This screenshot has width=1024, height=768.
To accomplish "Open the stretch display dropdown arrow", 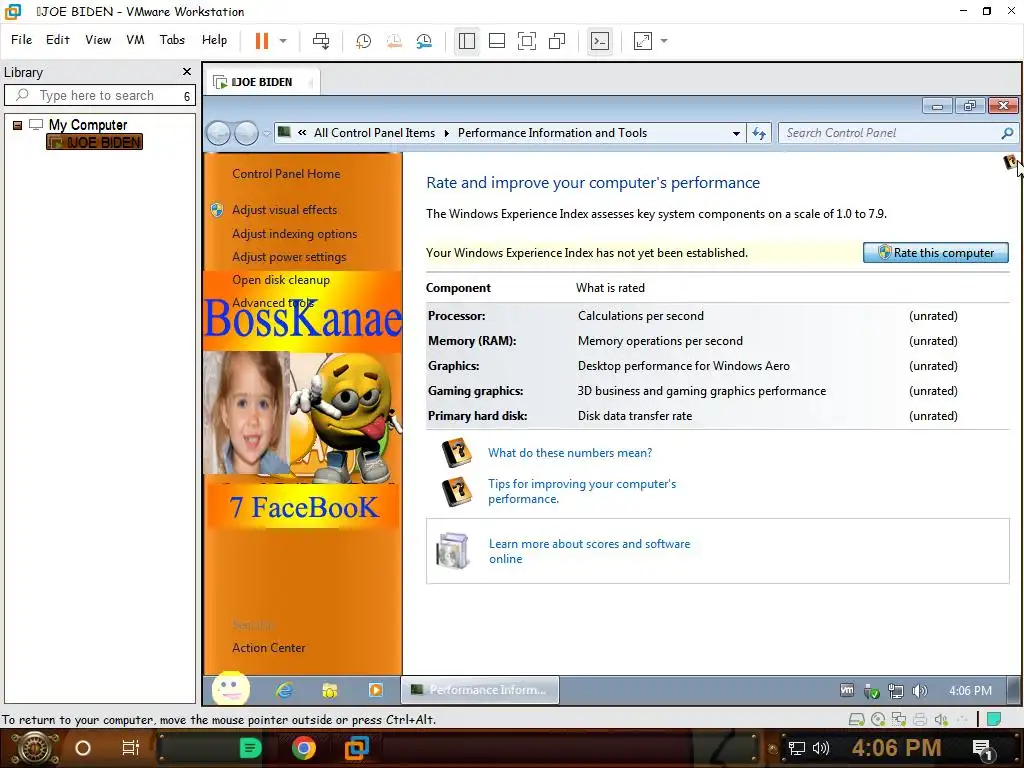I will [664, 40].
